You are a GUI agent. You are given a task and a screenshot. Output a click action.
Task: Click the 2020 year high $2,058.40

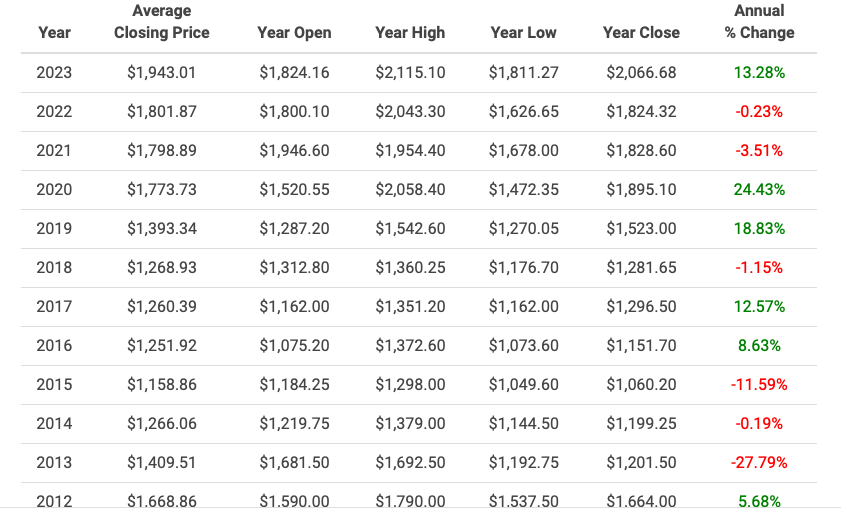click(x=410, y=190)
